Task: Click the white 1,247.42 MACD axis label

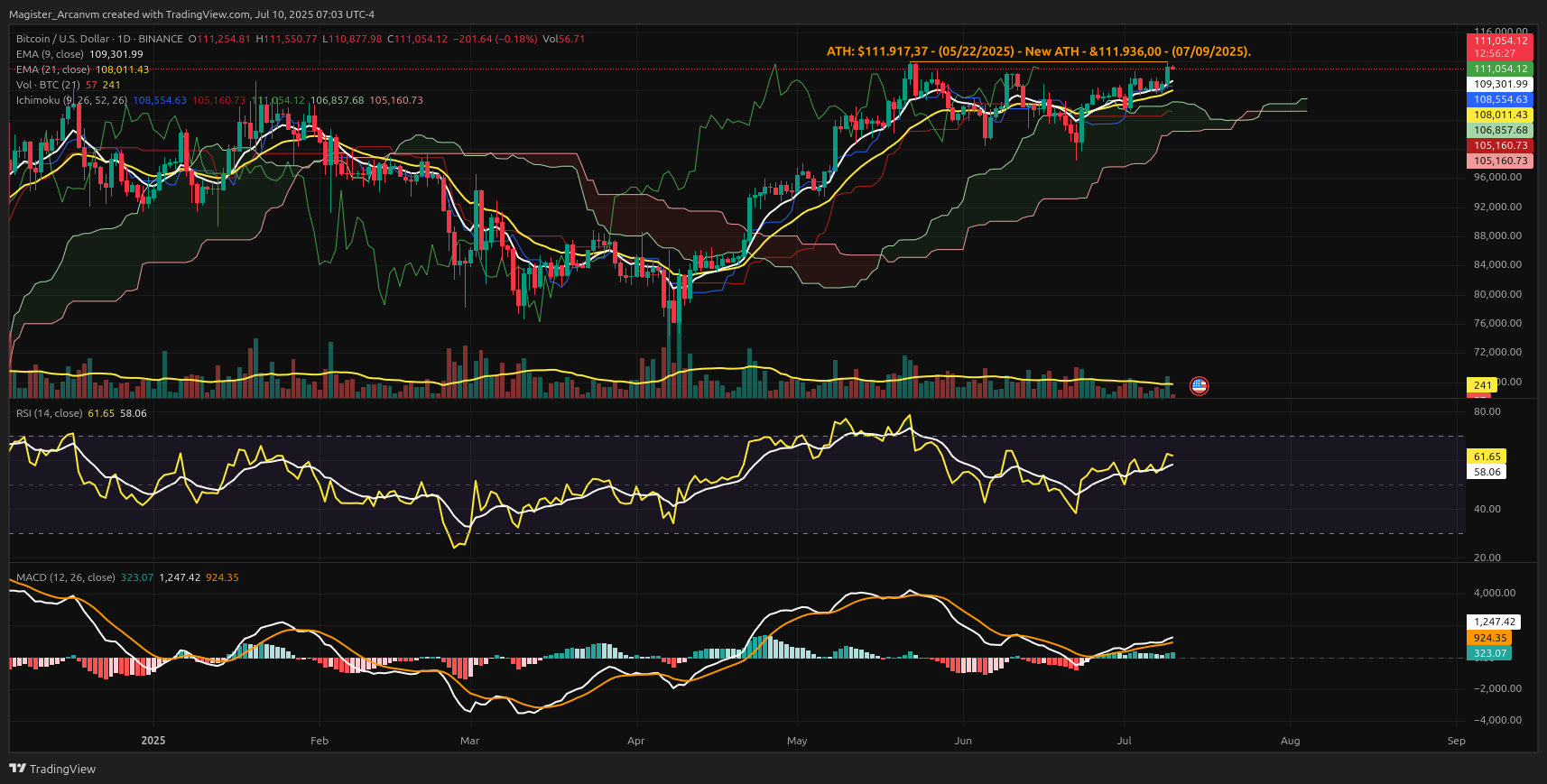Action: pos(1494,622)
